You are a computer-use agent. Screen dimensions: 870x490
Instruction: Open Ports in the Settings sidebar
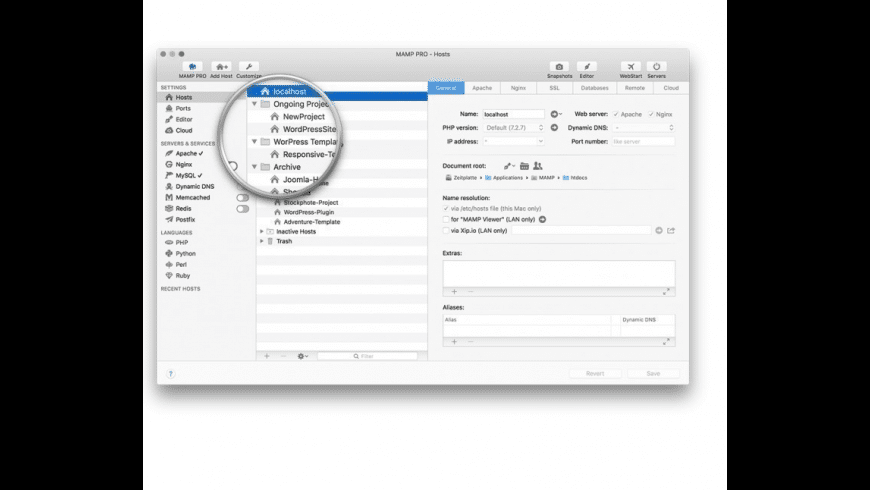point(183,108)
